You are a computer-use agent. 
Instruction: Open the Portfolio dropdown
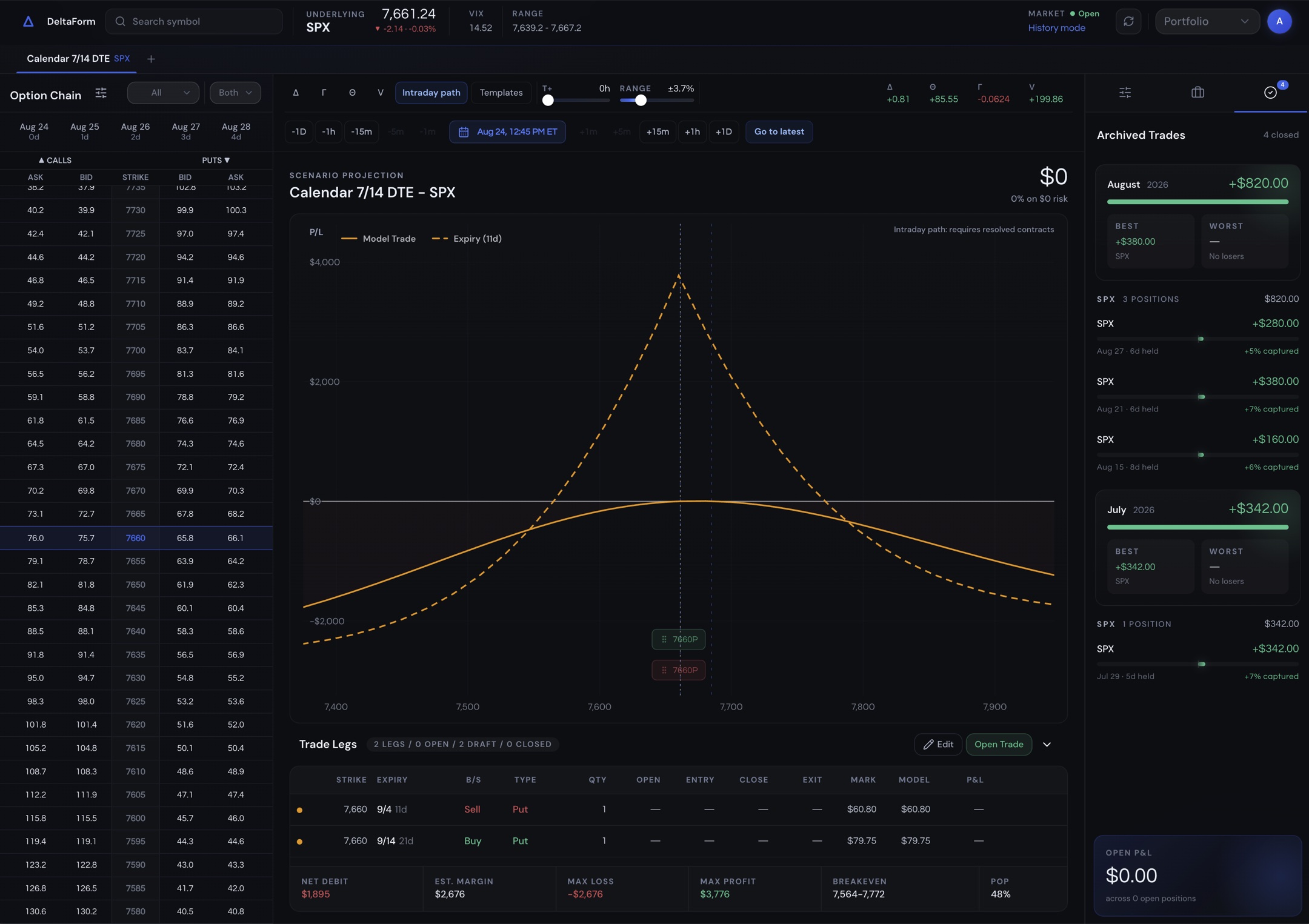pos(1207,21)
